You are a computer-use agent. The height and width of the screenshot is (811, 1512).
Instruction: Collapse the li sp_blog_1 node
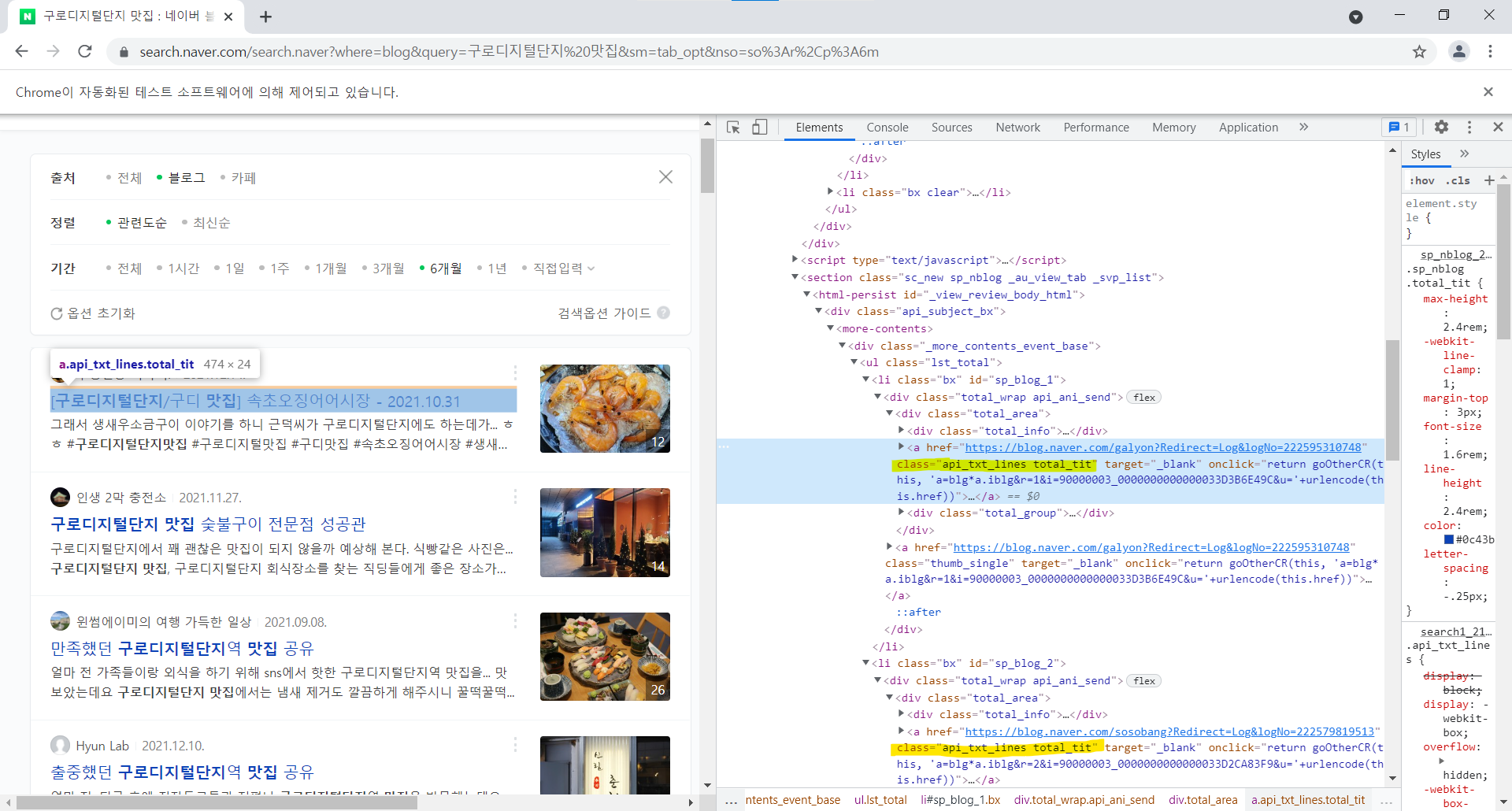(865, 379)
